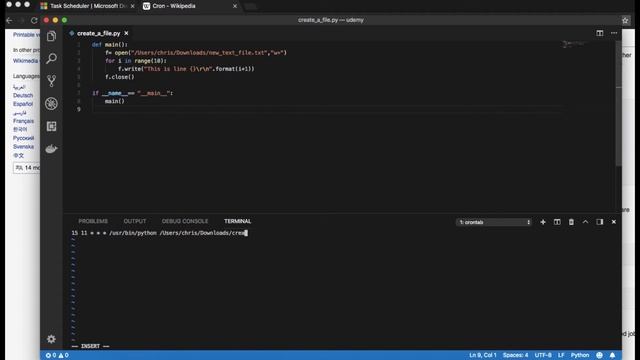Go back in the browser
640x360 pixels.
click(x=9, y=20)
